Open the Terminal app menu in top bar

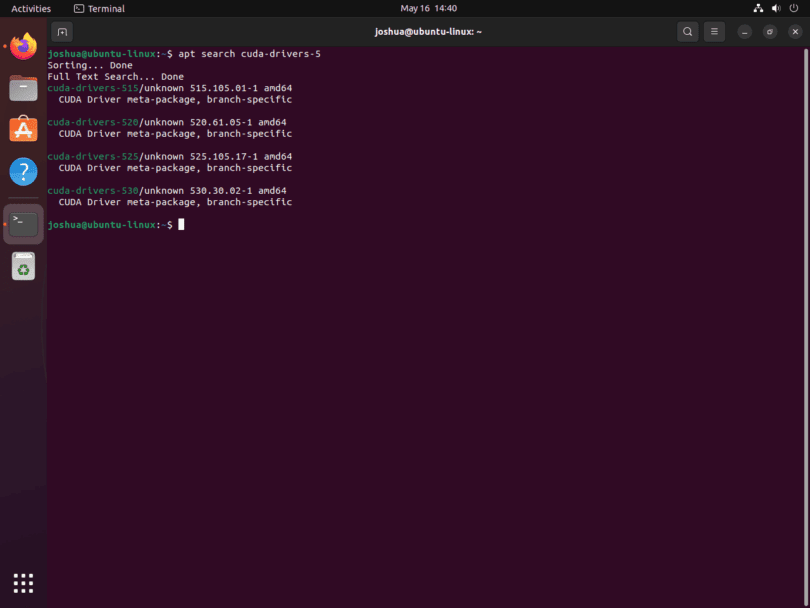[x=98, y=8]
